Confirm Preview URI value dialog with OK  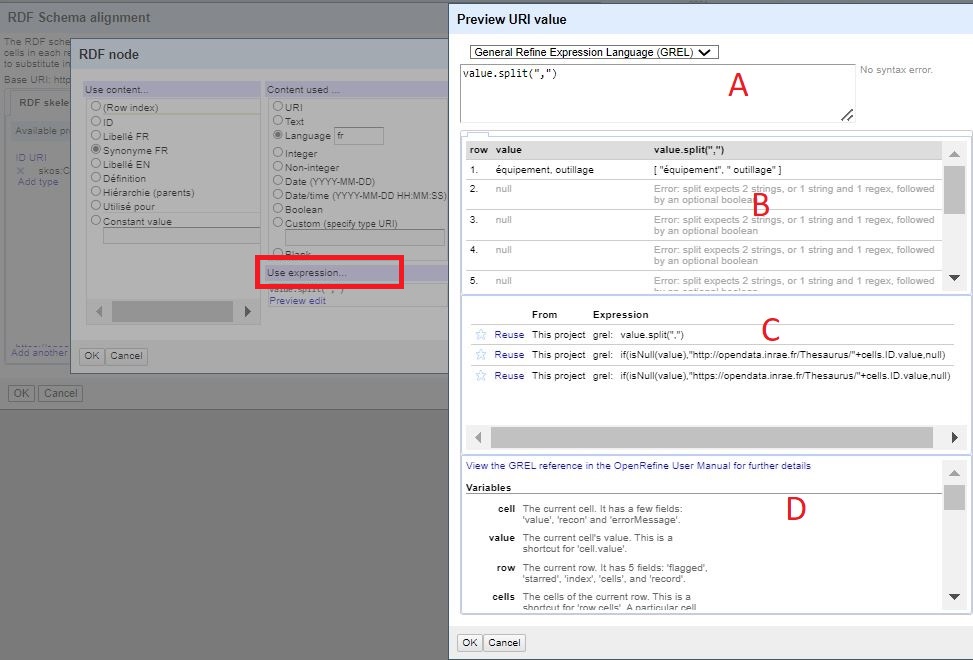(469, 642)
